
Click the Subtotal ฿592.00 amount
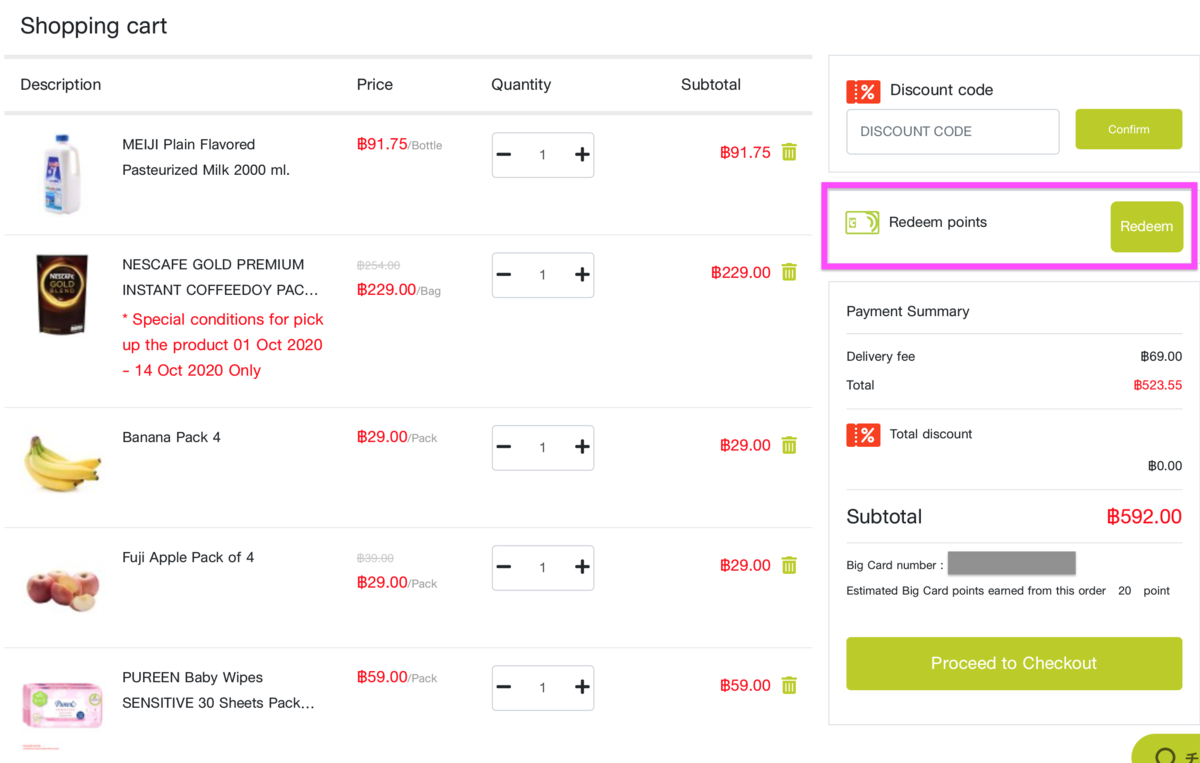[x=1144, y=517]
